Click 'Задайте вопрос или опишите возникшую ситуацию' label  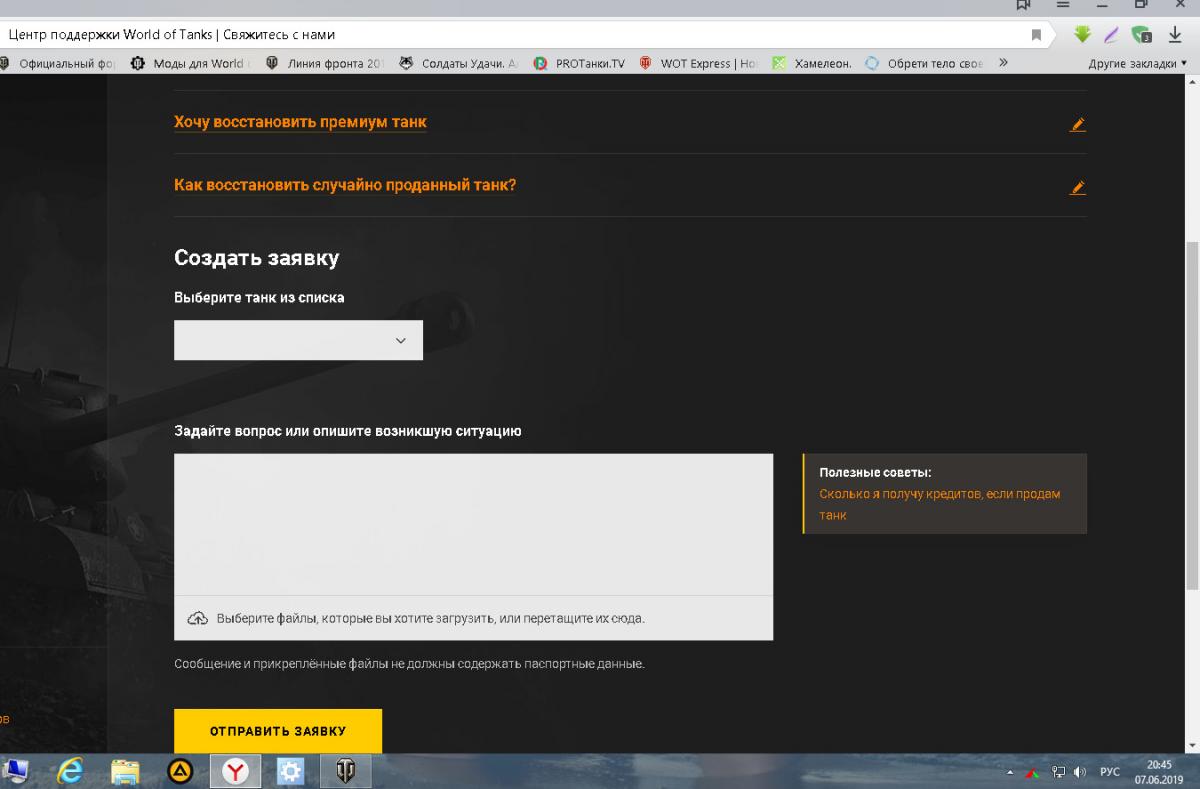pyautogui.click(x=348, y=432)
